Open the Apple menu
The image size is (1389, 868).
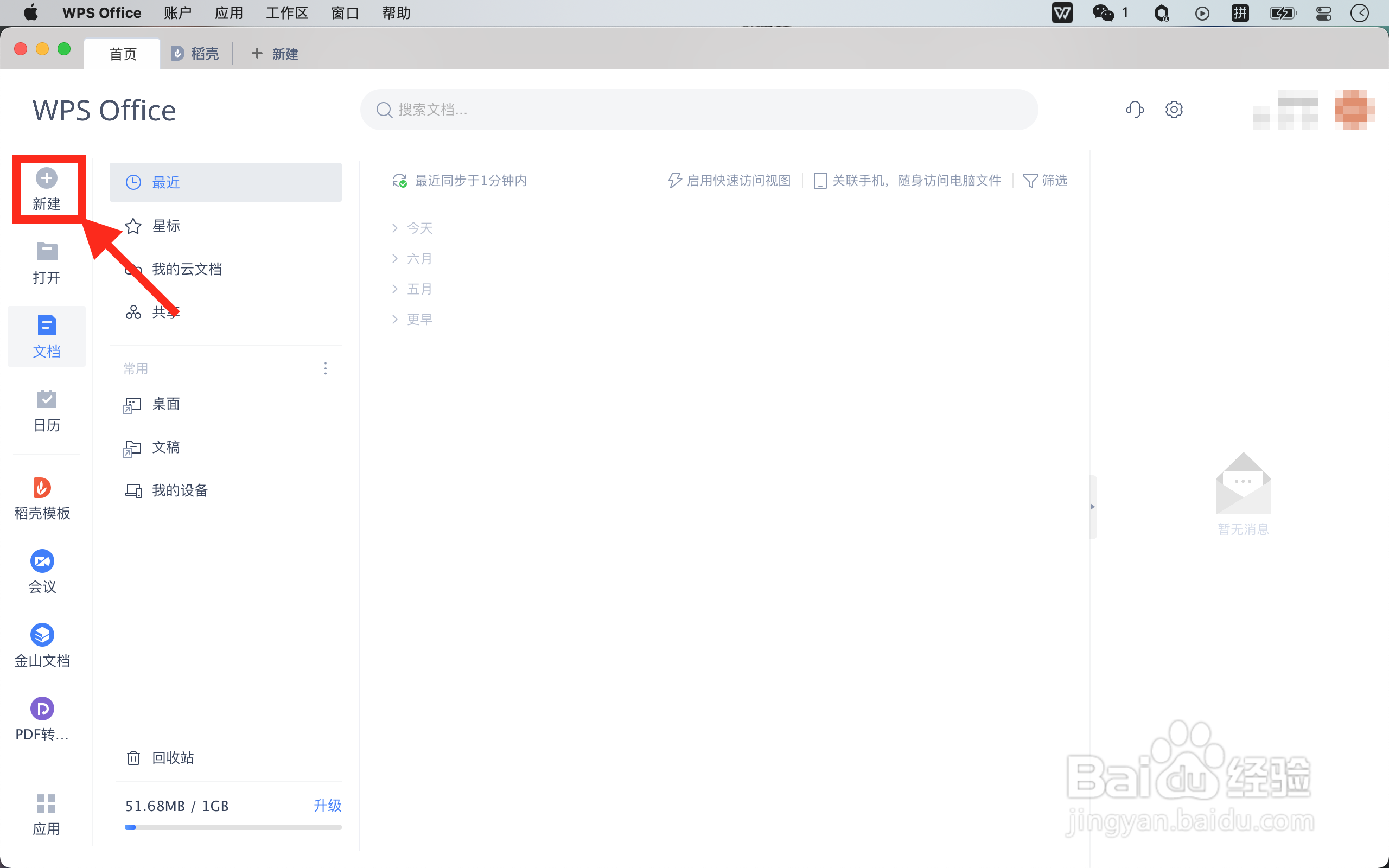point(30,12)
